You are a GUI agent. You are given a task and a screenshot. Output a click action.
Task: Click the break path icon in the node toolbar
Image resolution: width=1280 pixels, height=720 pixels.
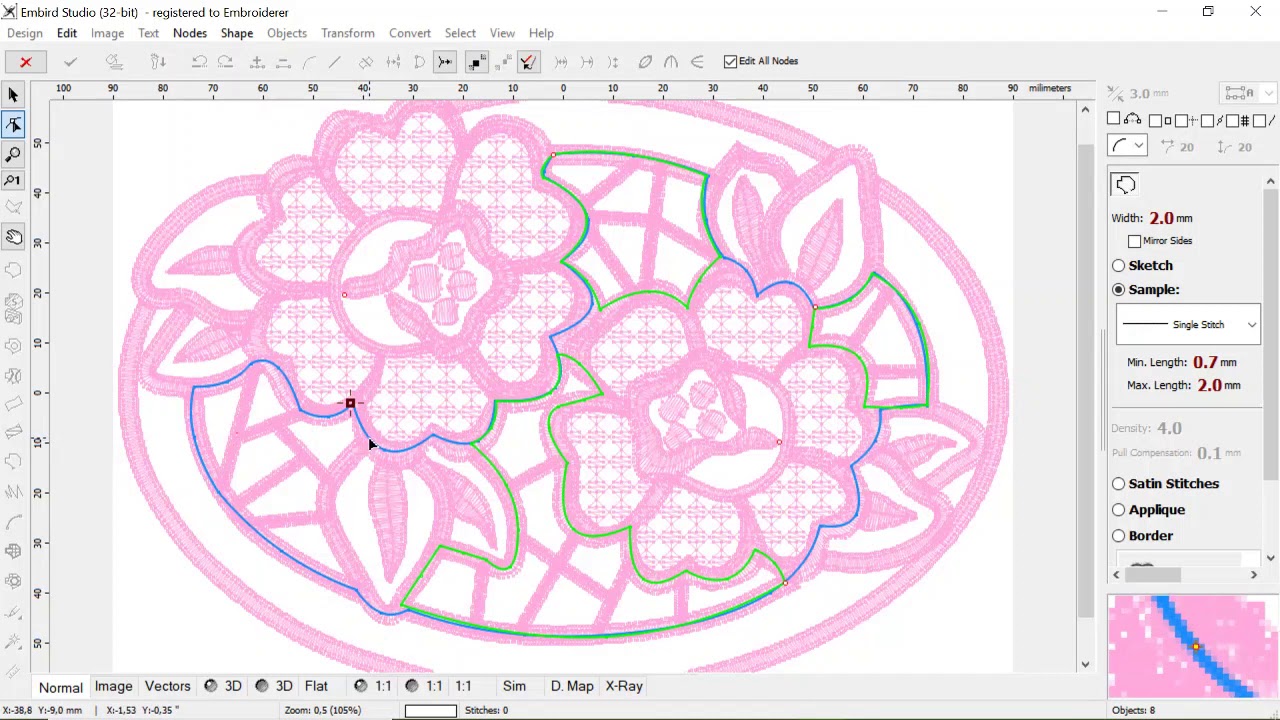click(x=367, y=62)
